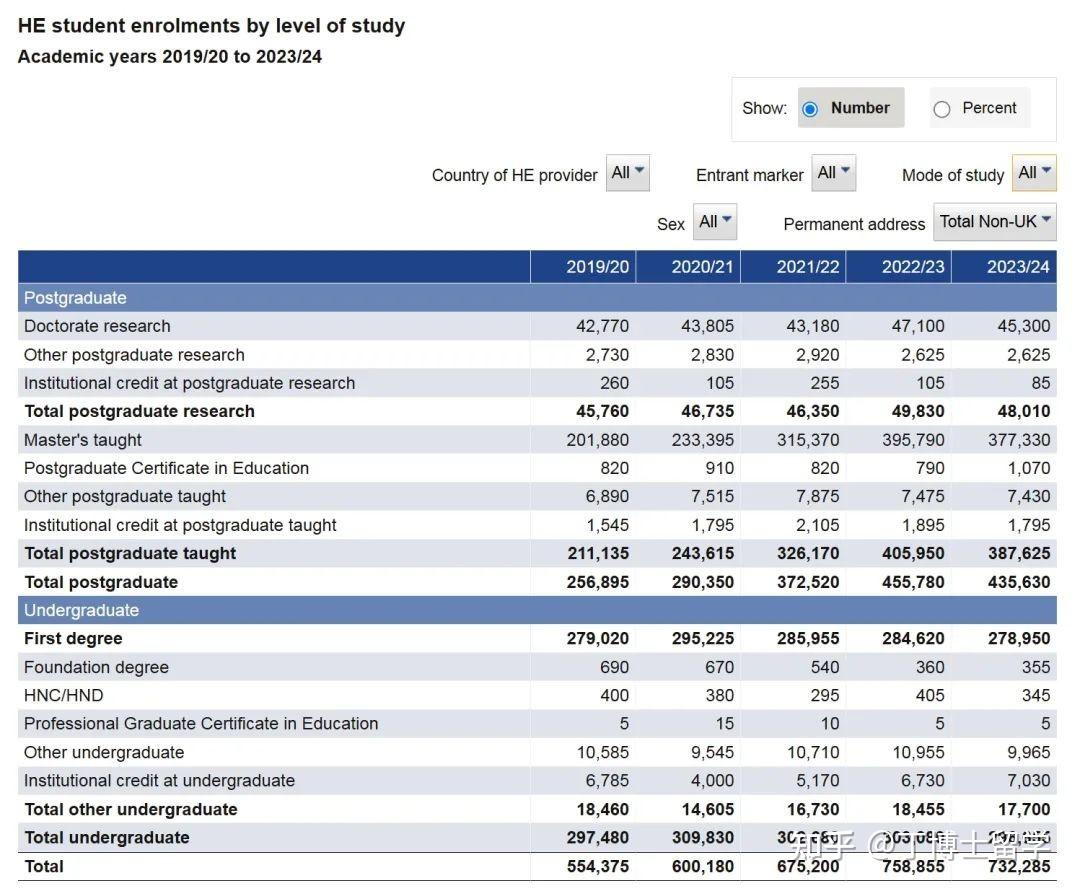Expand the Mode of study dropdown
Image resolution: width=1080 pixels, height=891 pixels.
[x=1034, y=173]
